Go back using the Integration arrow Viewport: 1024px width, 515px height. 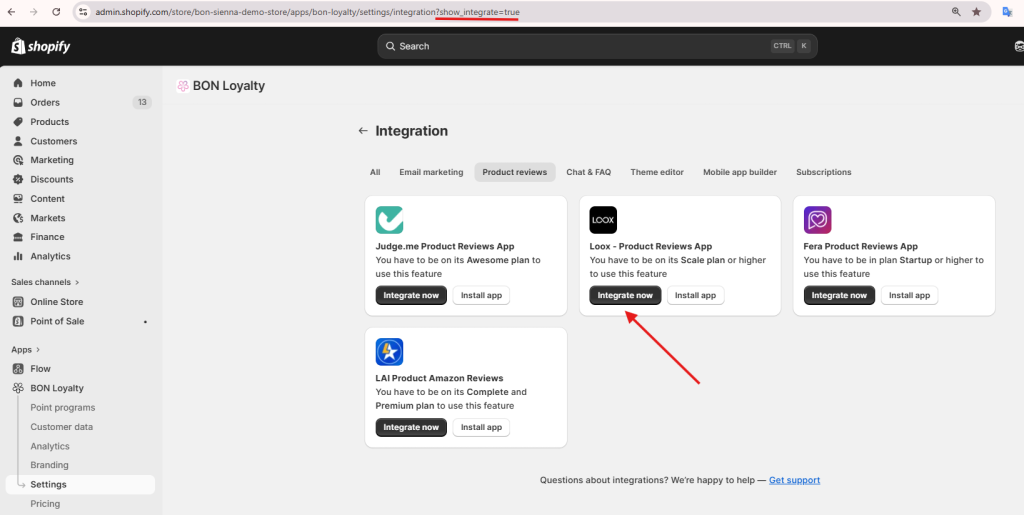[363, 131]
